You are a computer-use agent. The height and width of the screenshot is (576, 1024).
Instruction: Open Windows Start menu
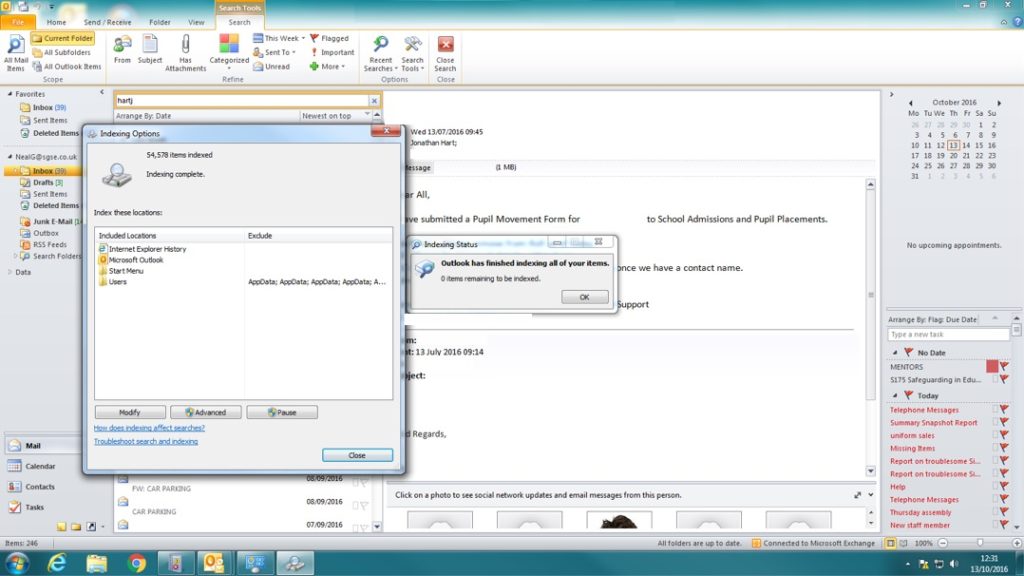coord(17,562)
